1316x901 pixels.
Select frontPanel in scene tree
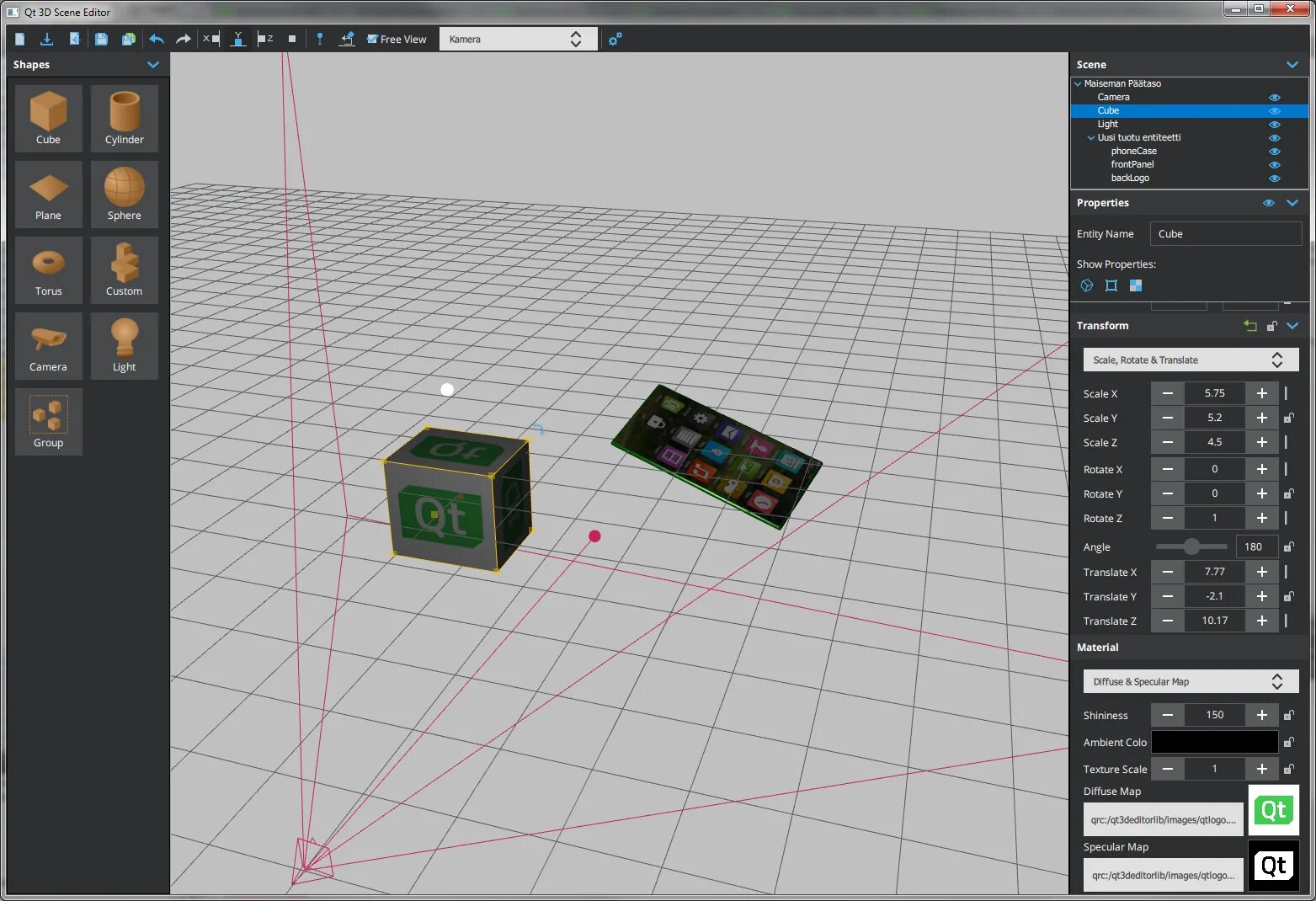[x=1132, y=165]
